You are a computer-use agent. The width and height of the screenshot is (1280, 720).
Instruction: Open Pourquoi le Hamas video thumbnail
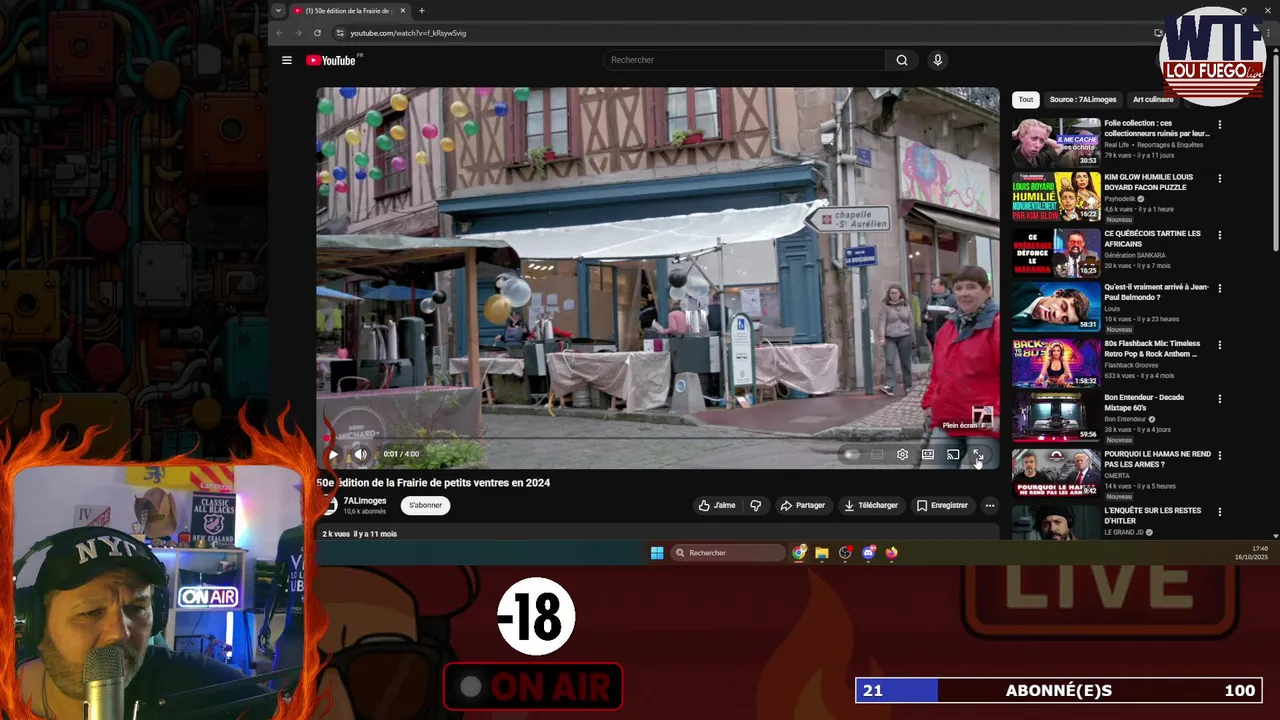click(1056, 472)
